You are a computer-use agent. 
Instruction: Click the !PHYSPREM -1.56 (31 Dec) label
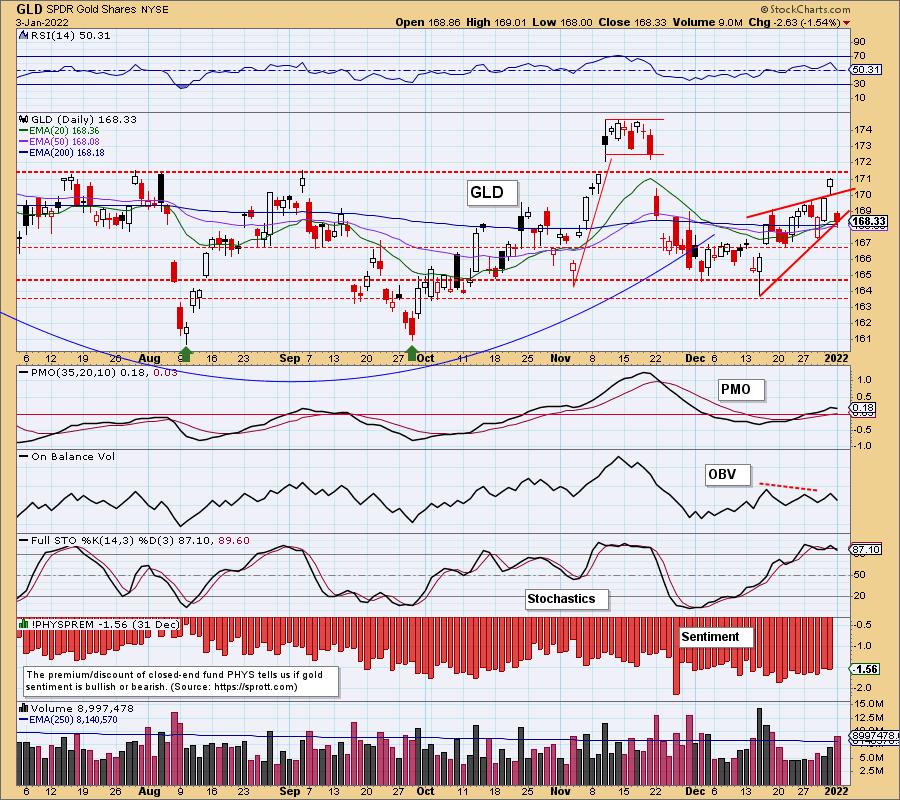click(x=106, y=624)
